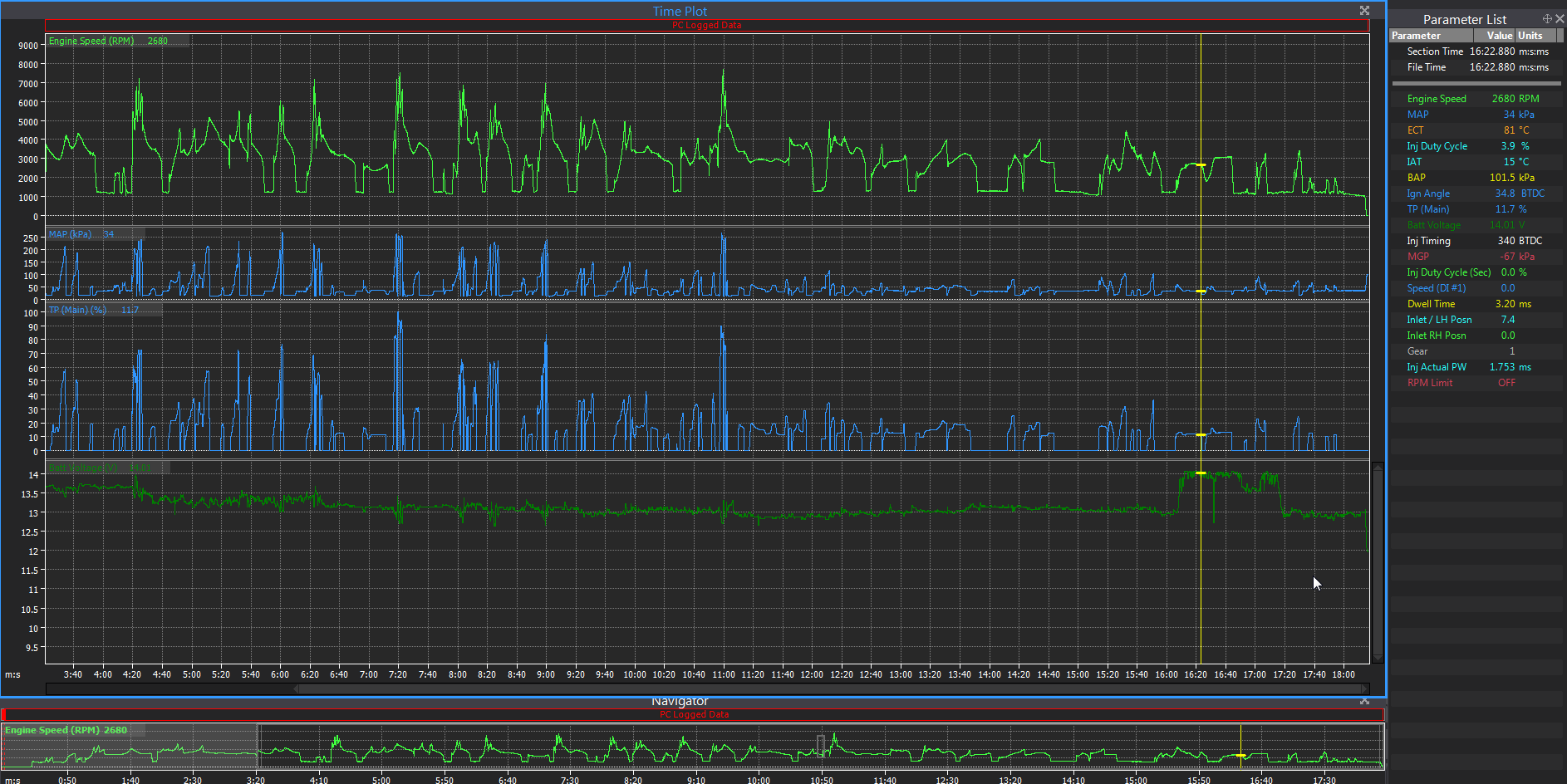1567x784 pixels.
Task: Select Engine Speed in the Parameter List
Action: [1437, 99]
